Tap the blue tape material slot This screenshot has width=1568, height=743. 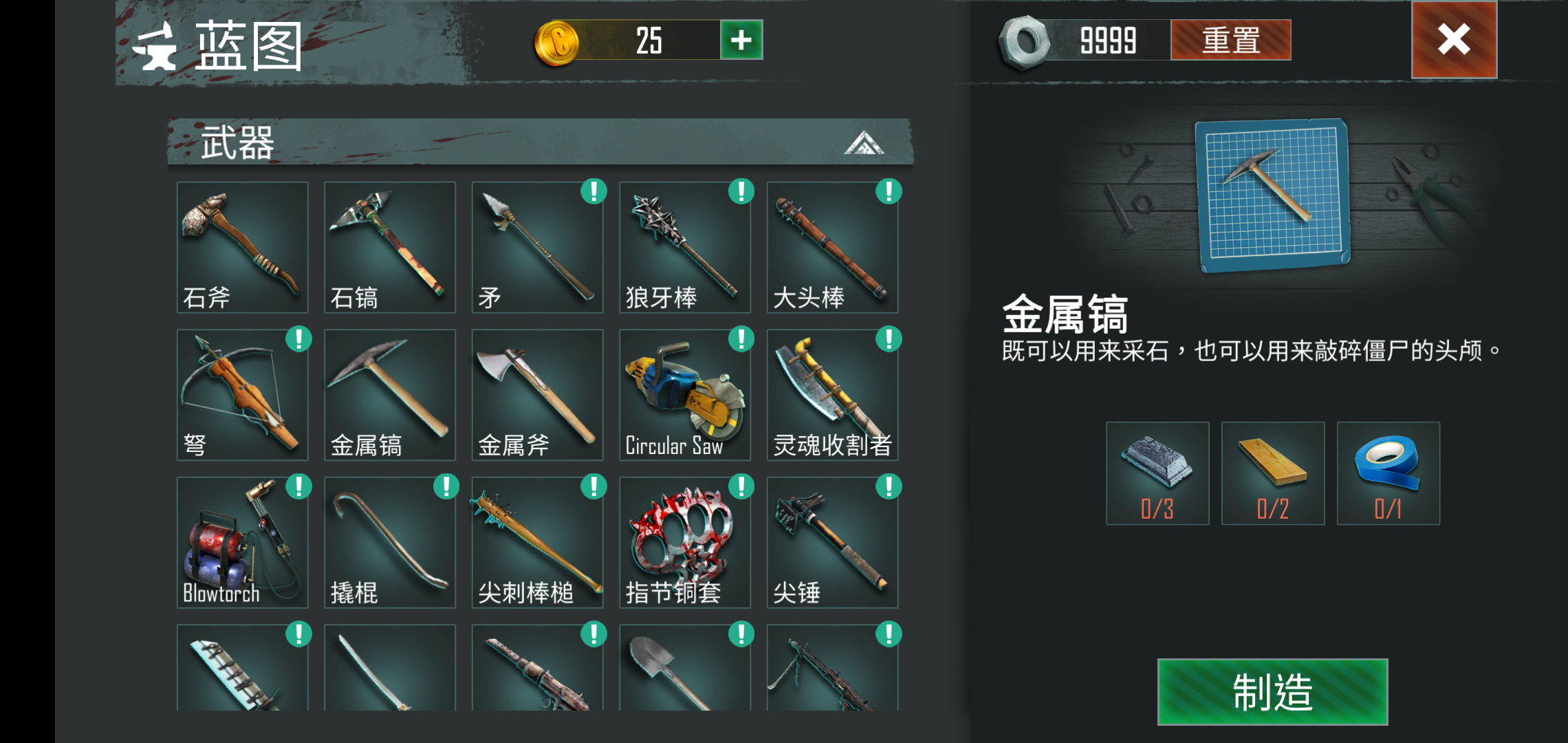click(x=1388, y=473)
